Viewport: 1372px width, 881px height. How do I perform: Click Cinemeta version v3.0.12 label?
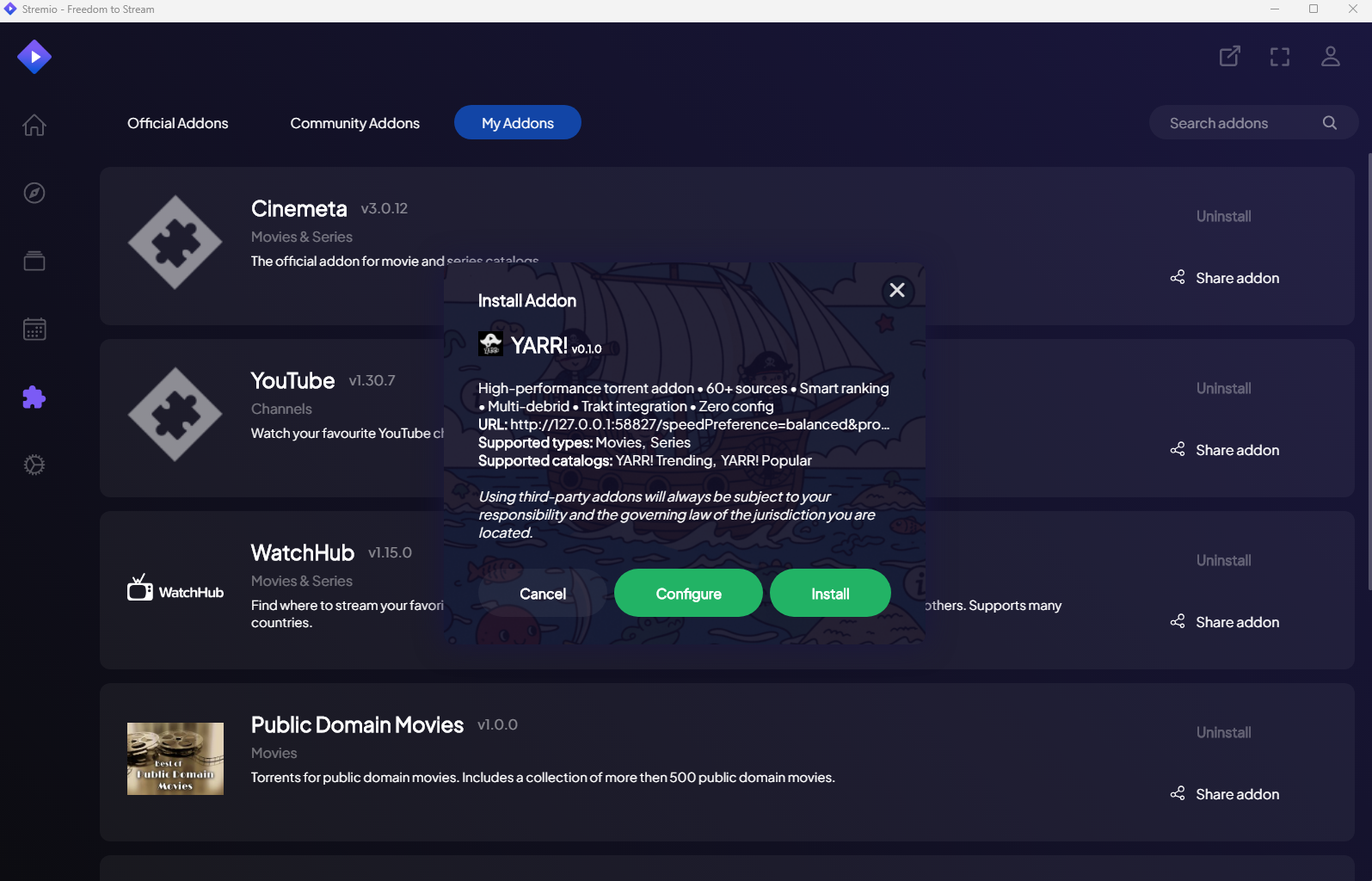click(x=385, y=208)
